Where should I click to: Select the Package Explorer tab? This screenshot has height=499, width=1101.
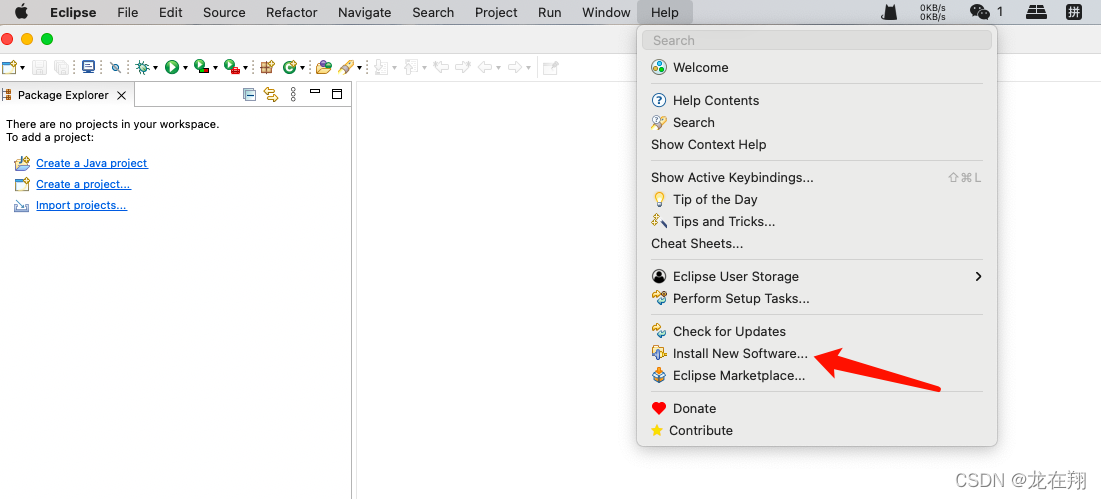point(63,95)
